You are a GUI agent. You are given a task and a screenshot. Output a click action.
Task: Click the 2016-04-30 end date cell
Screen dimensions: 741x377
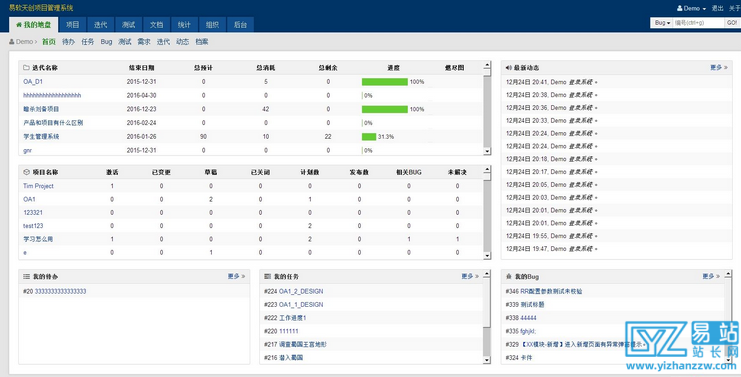point(141,95)
